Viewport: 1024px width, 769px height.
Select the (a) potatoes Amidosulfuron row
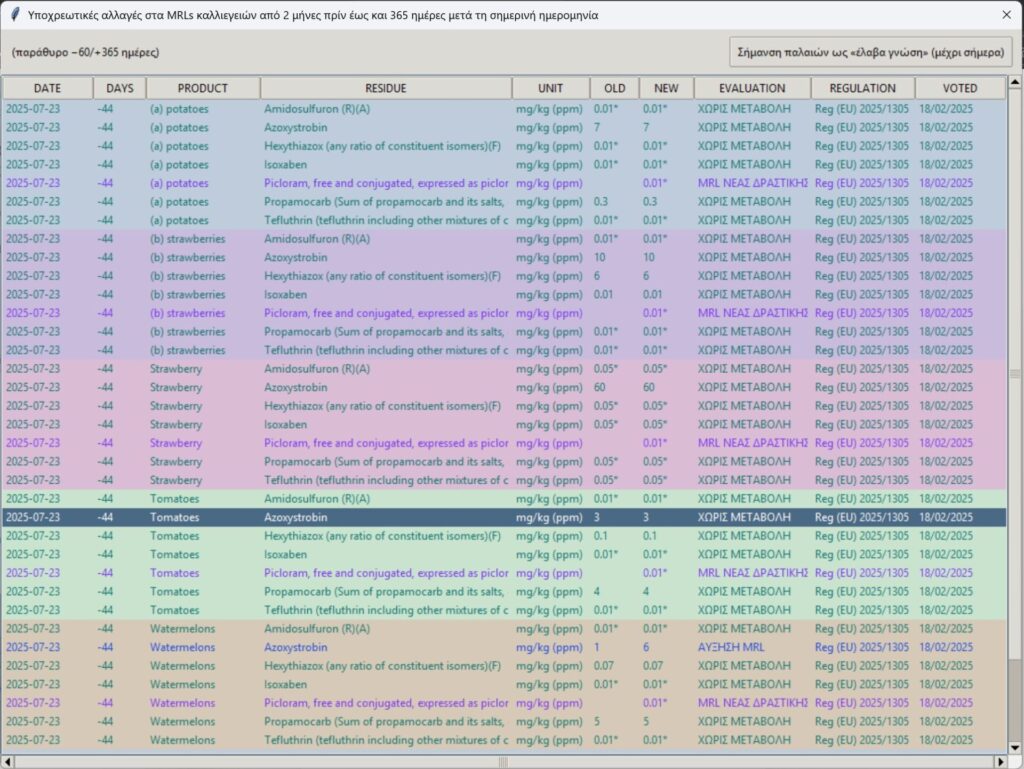504,109
